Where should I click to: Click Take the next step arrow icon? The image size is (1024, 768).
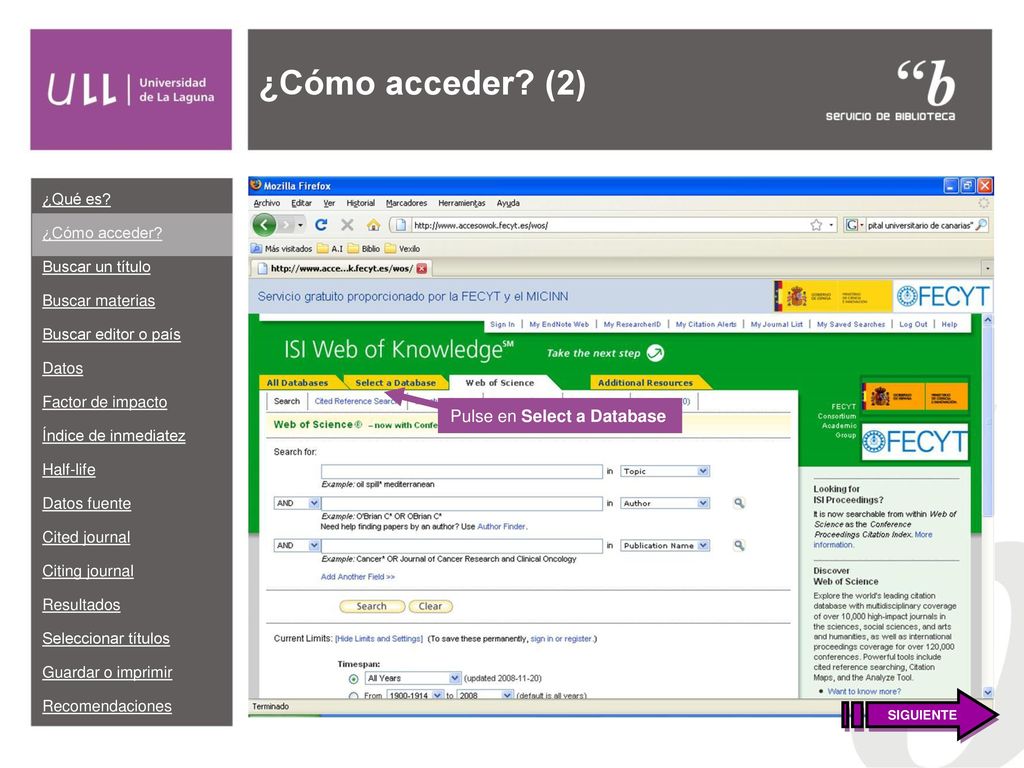655,353
